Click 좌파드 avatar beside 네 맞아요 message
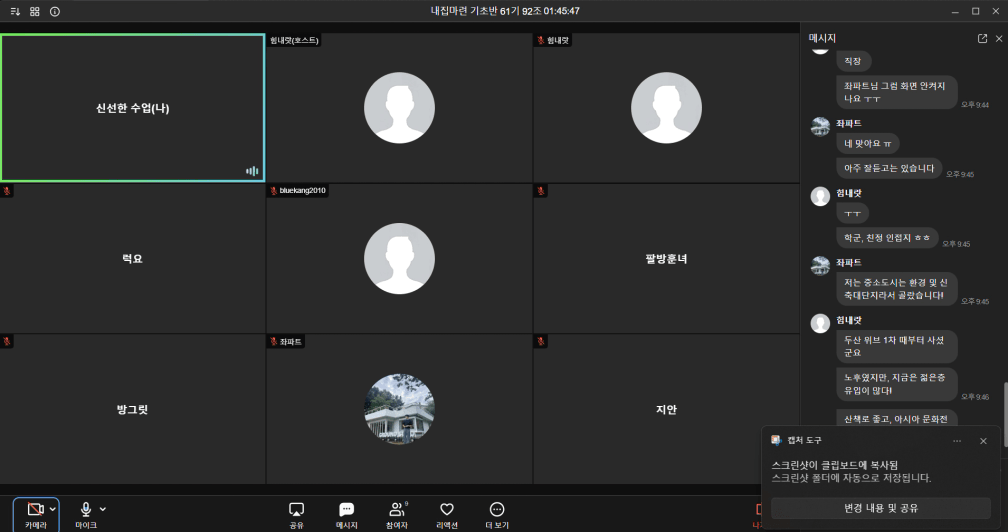The height and width of the screenshot is (532, 1008). point(820,127)
